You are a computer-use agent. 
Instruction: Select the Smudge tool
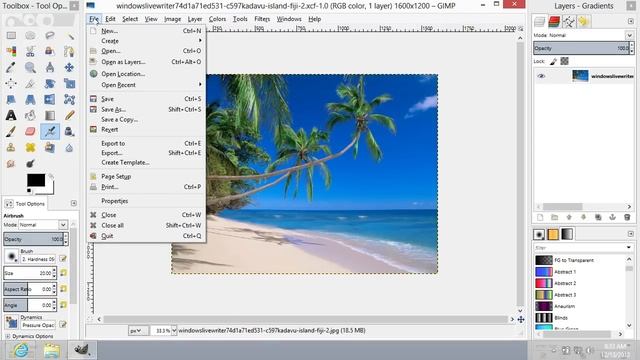[11, 164]
